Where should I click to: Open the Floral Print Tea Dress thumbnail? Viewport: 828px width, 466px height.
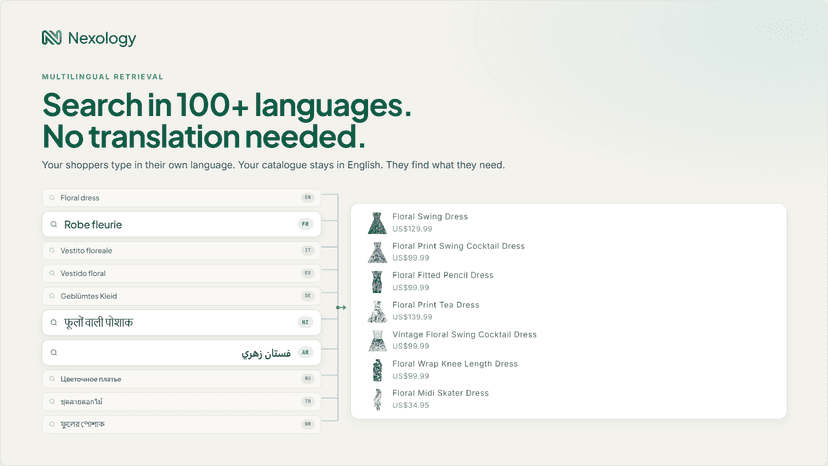click(x=377, y=311)
